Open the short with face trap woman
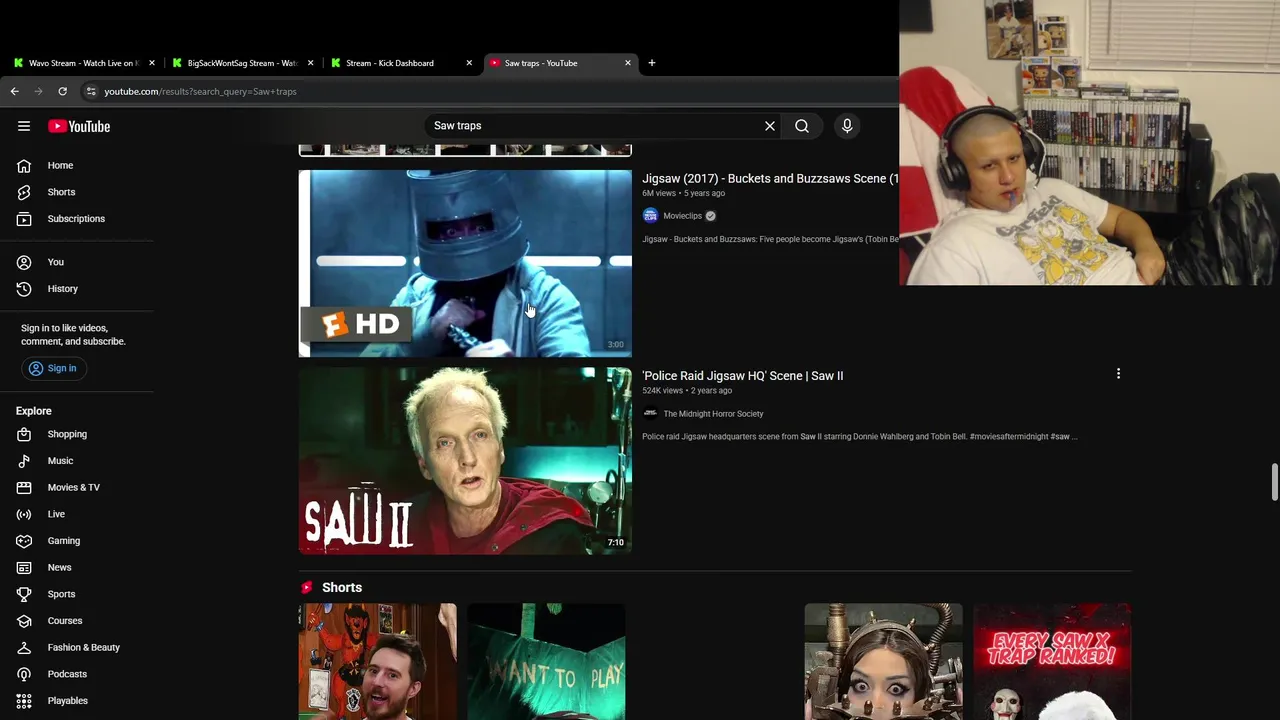Image resolution: width=1280 pixels, height=720 pixels. 884,661
